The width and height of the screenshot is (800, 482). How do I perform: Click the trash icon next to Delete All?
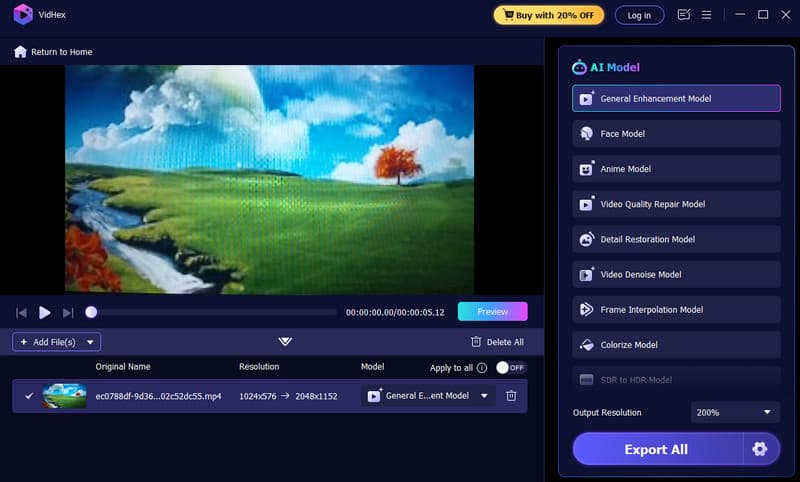pyautogui.click(x=476, y=342)
